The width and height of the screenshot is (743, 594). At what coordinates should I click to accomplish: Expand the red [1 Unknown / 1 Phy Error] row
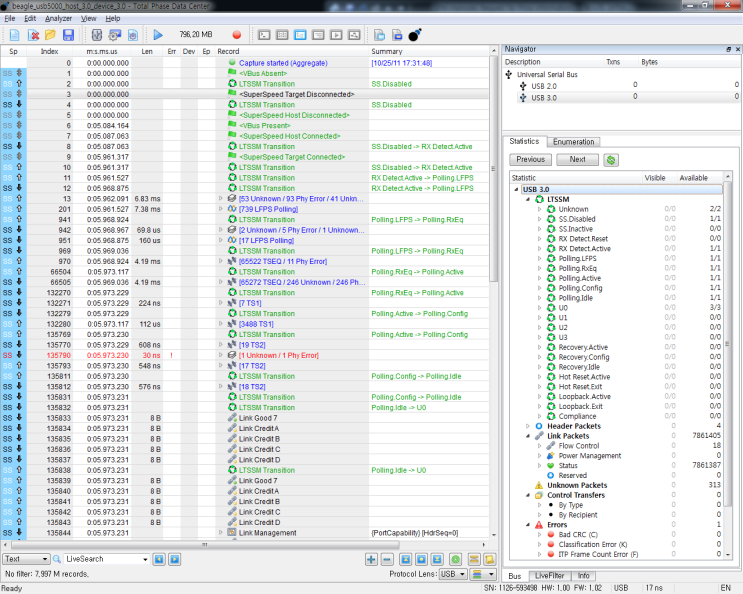pos(220,355)
